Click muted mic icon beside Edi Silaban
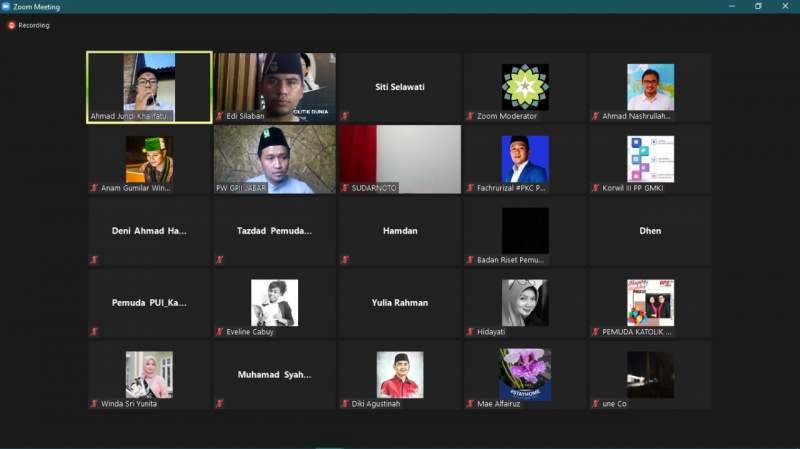Image resolution: width=800 pixels, height=449 pixels. [x=220, y=116]
